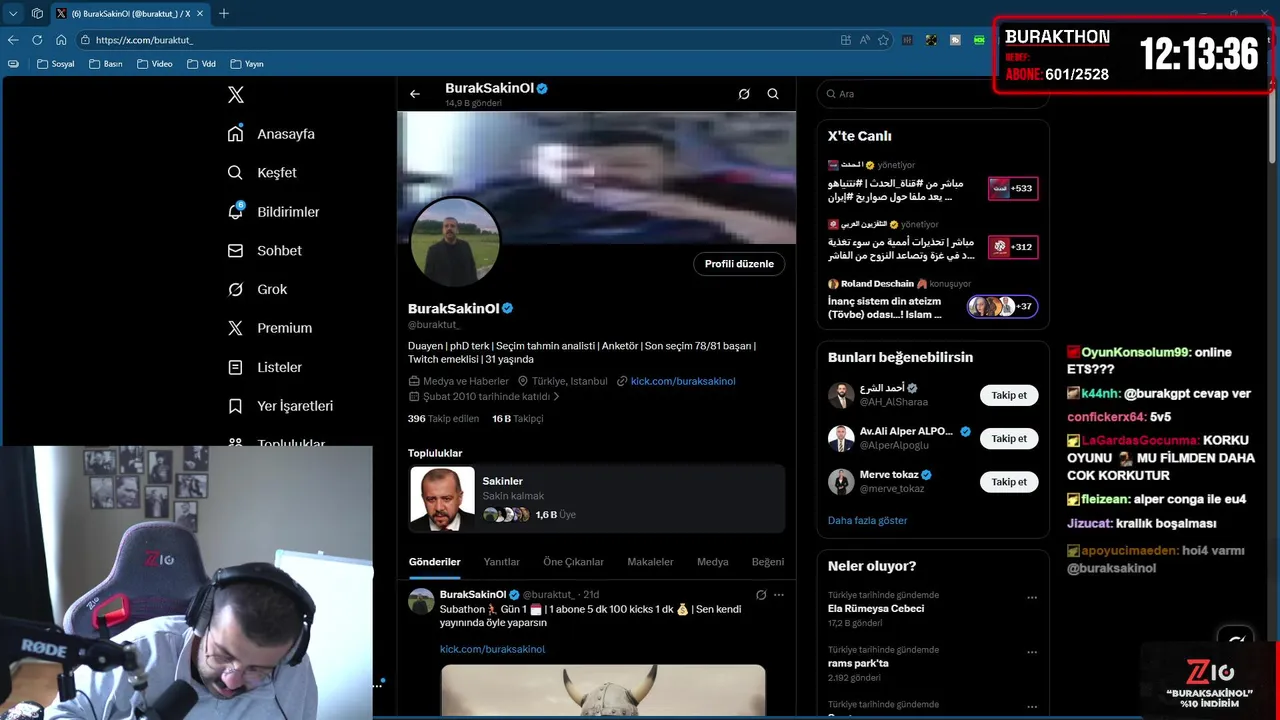Click Read aloud icon in address bar

click(x=864, y=40)
